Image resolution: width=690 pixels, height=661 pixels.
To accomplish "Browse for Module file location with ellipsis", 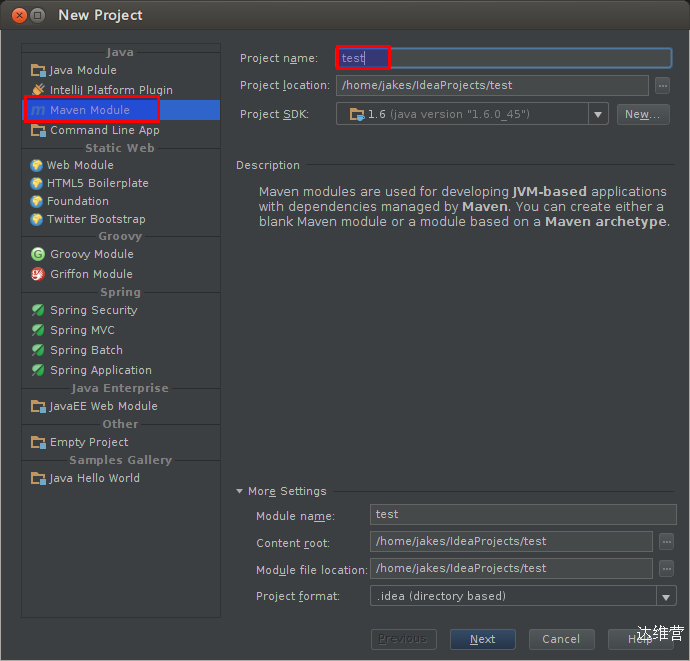I will (667, 569).
